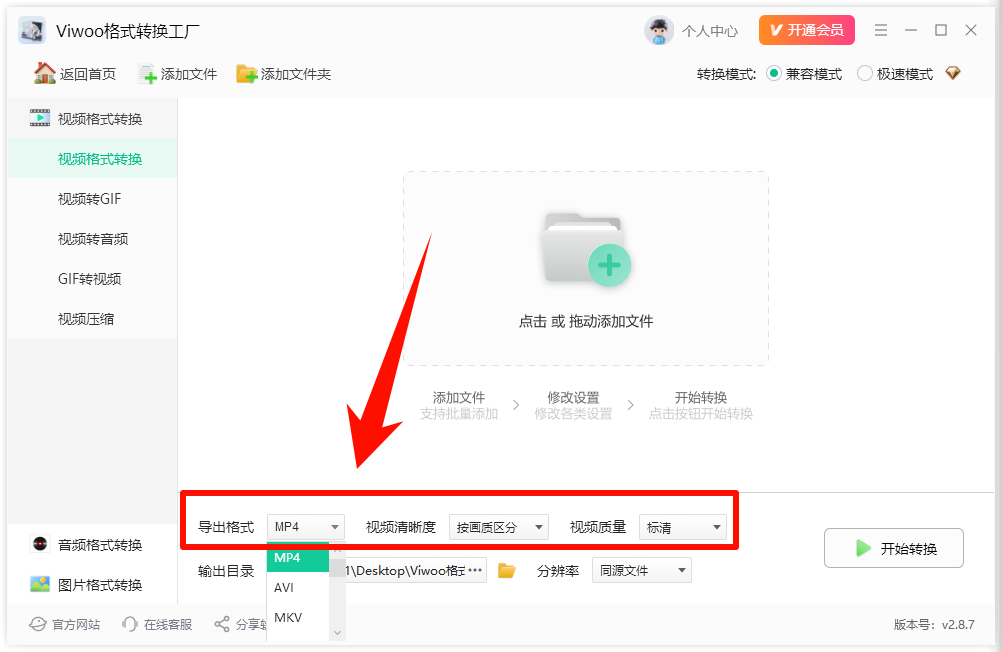Viewport: 1002px width, 652px height.
Task: Click the VIP diamond icon beside 极速模式
Action: [952, 73]
